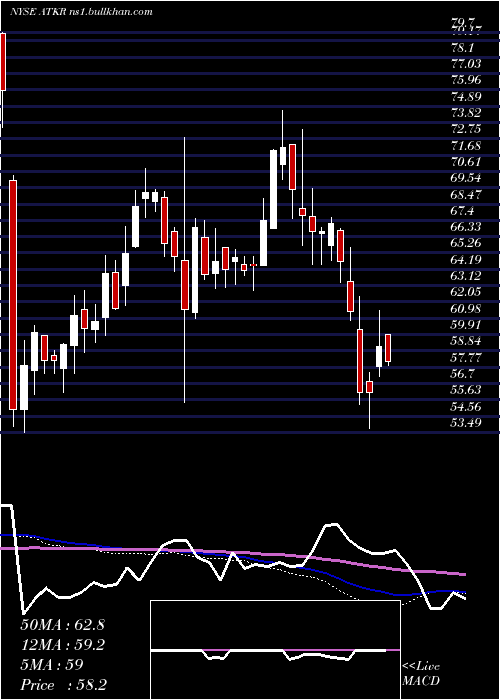Click the 54.56 price axis label
This screenshot has height=700, width=500.
[x=467, y=407]
